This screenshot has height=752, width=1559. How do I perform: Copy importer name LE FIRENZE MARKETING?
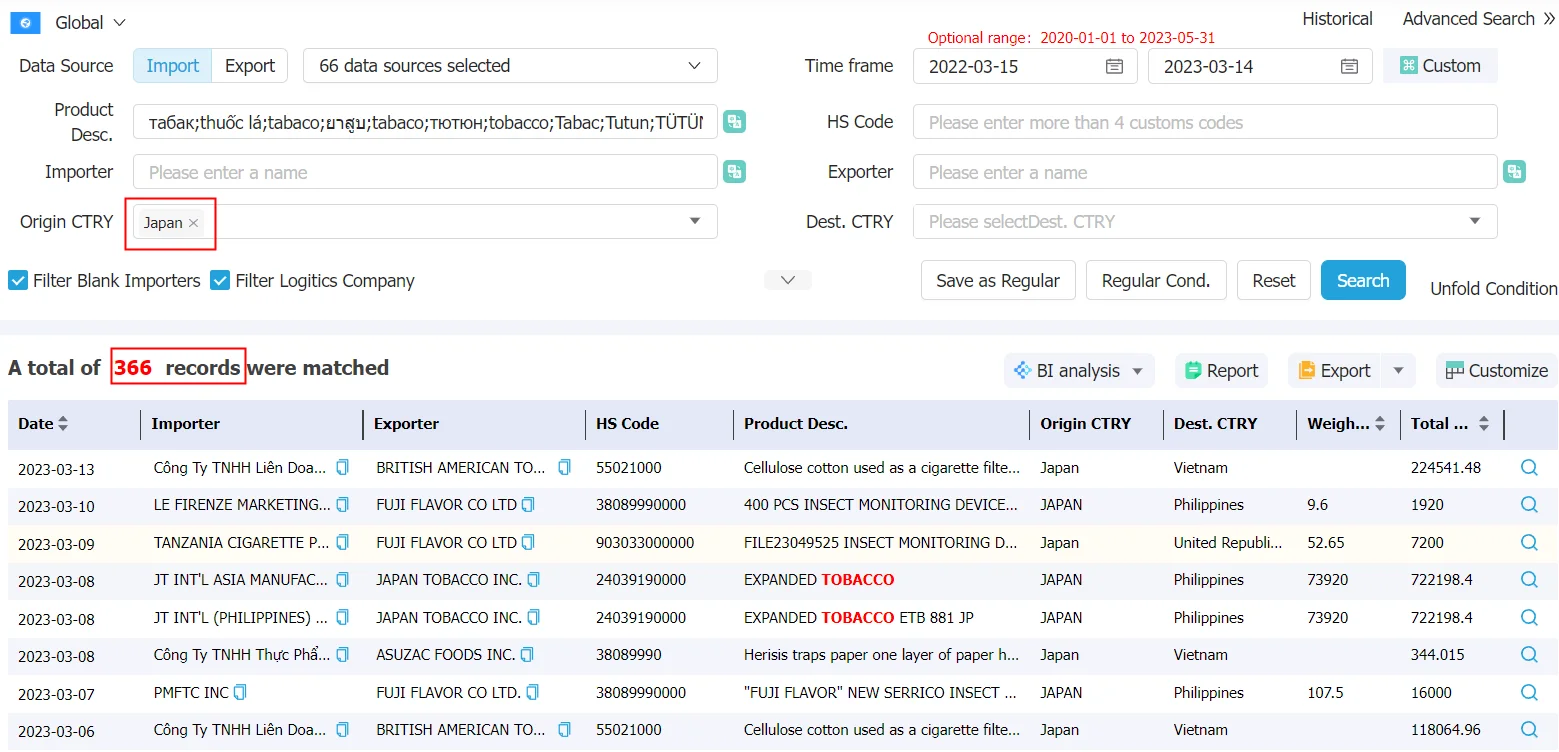[x=343, y=505]
